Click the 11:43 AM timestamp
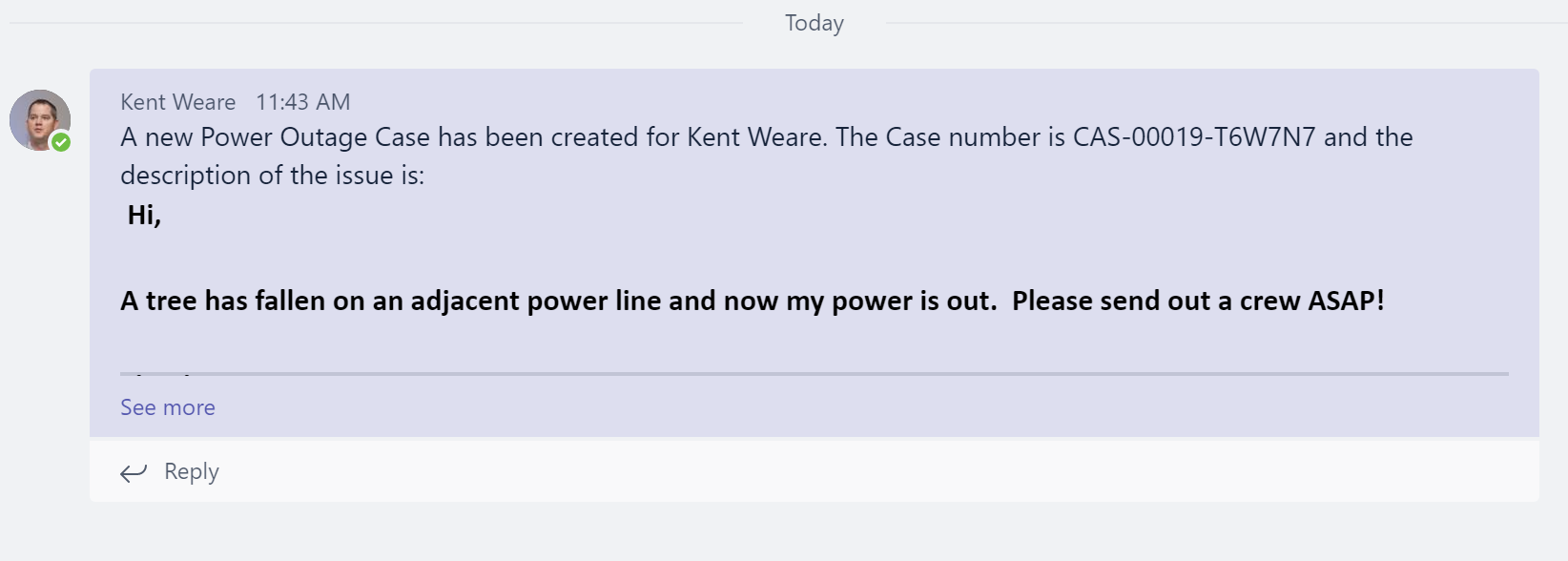 303,102
